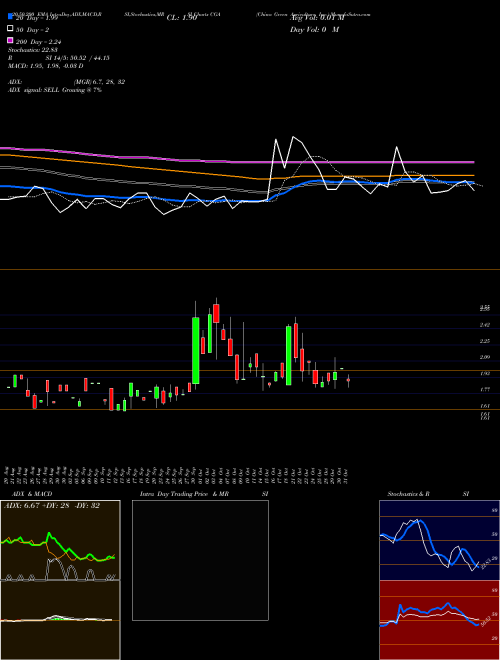Image resolution: width=500 pixels, height=660 pixels.
Task: Click the 'CL: 1.90' closing price label
Action: pos(182,18)
